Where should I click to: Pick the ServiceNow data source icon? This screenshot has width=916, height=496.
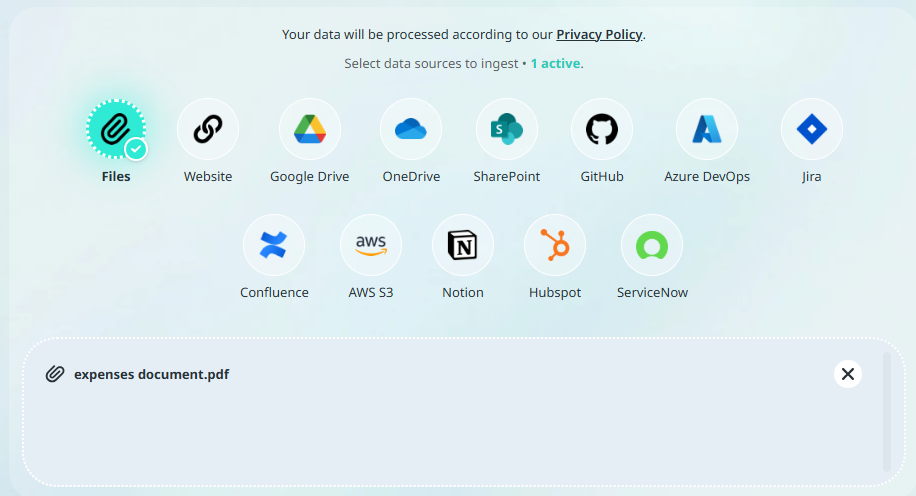pos(652,245)
